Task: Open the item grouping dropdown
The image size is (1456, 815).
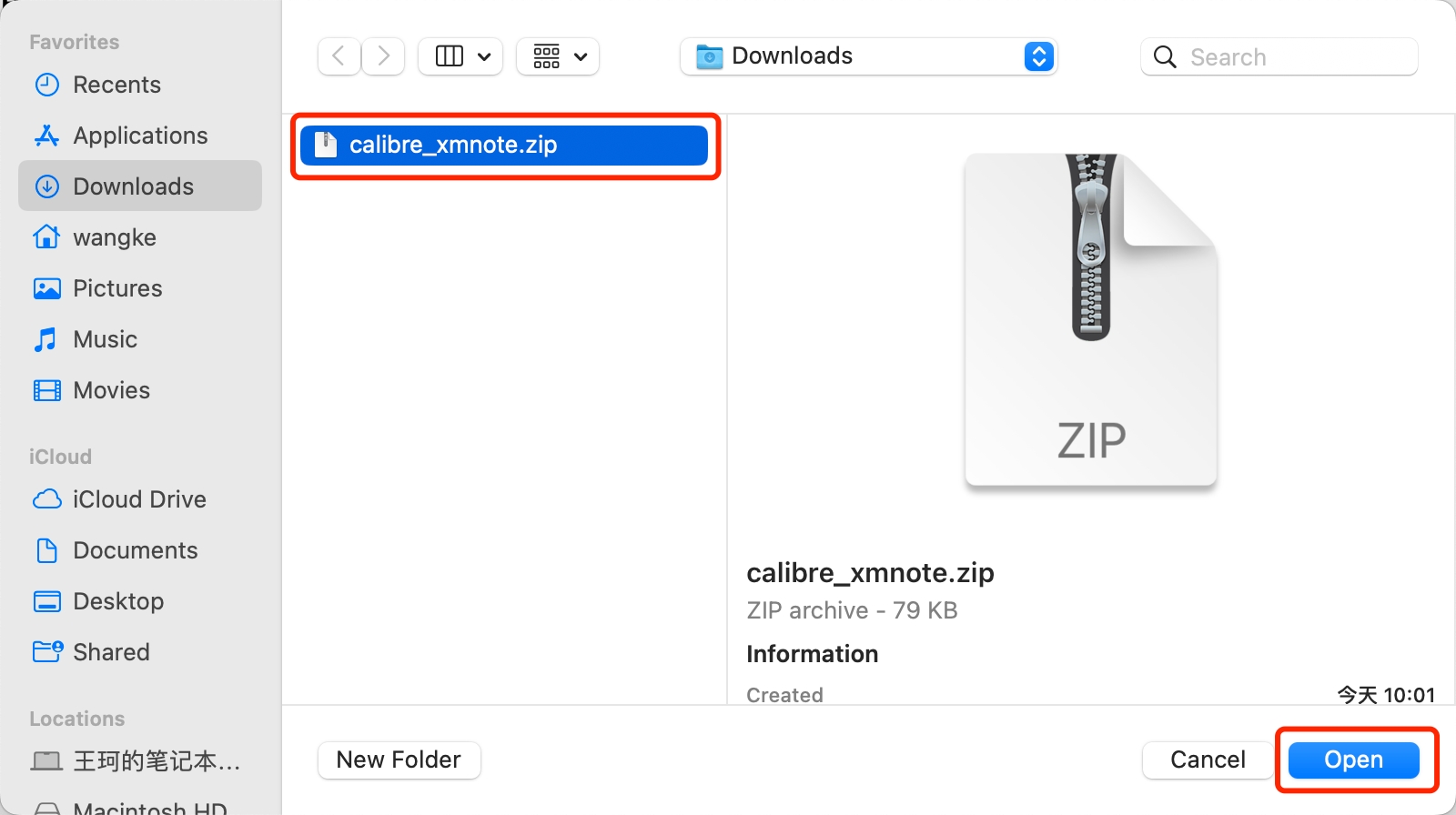Action: [558, 56]
